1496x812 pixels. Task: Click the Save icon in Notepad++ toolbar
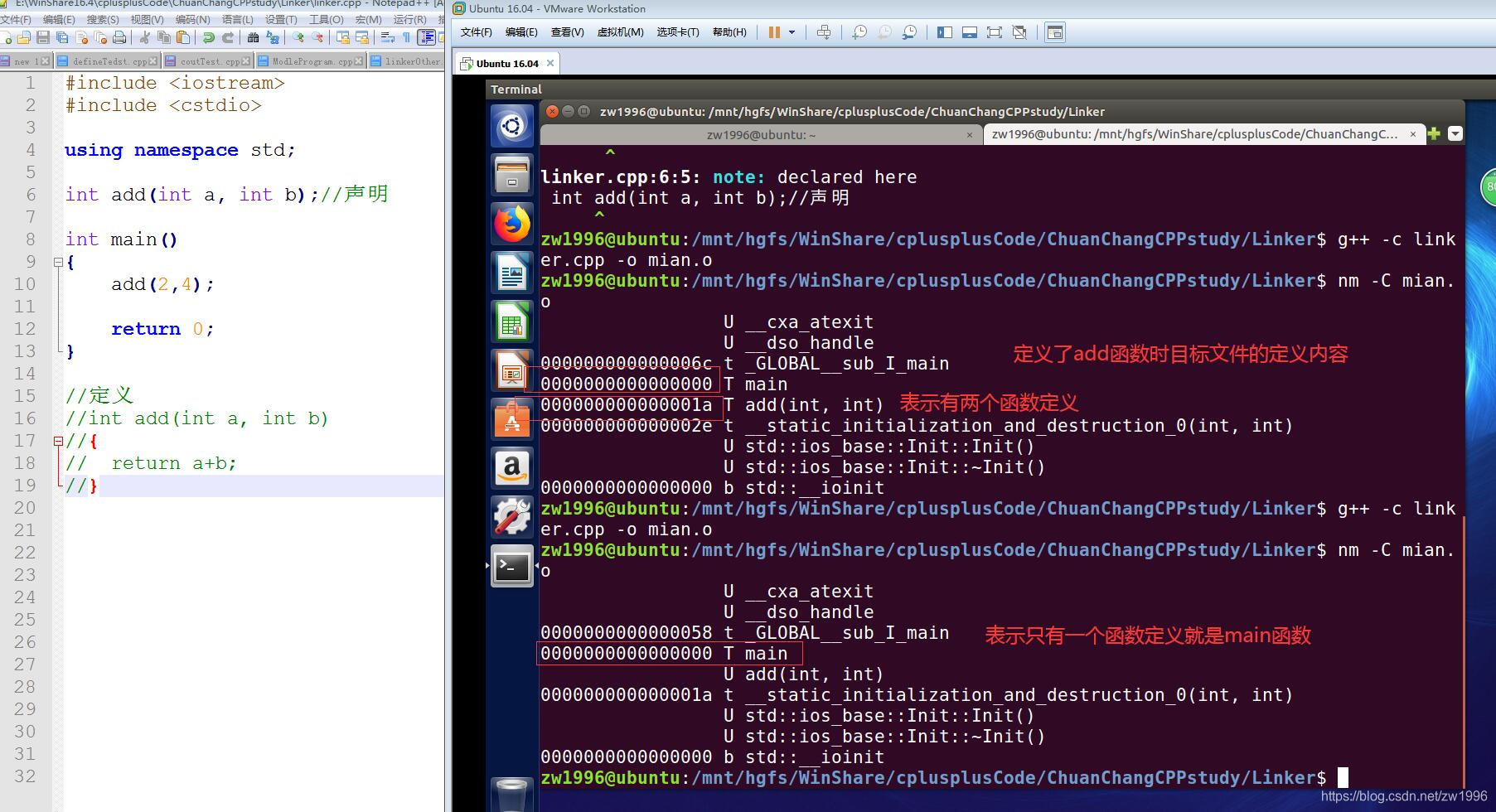[42, 37]
